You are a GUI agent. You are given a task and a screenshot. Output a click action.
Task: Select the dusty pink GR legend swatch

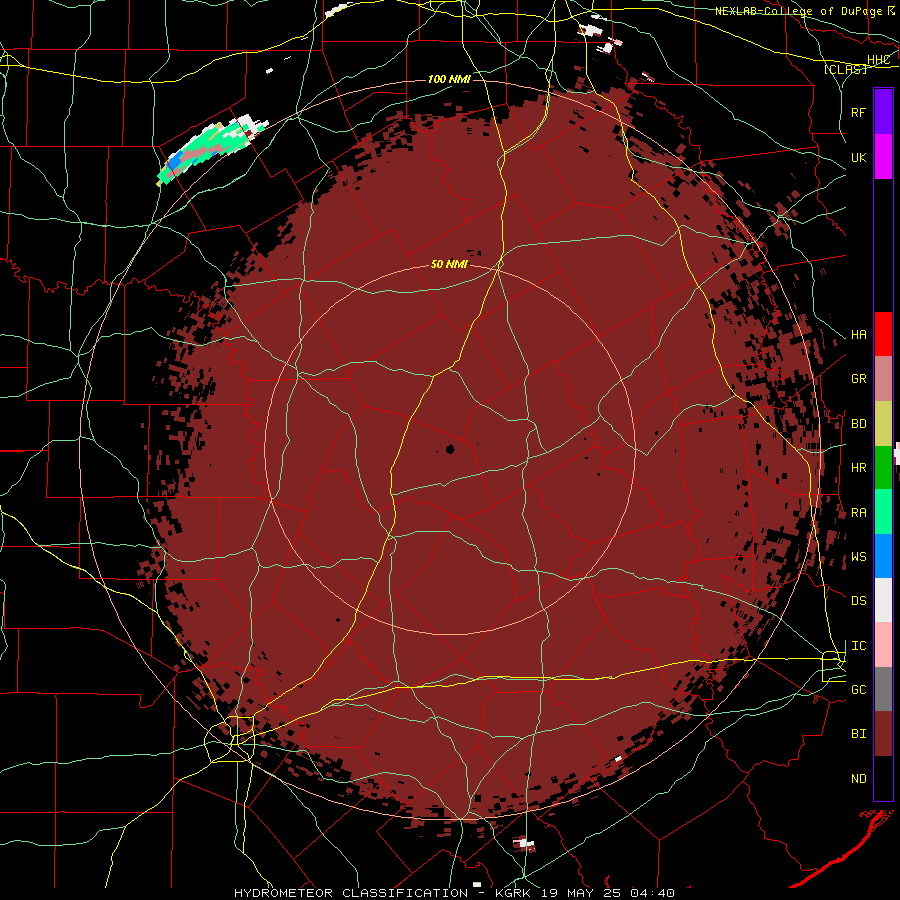tap(883, 379)
